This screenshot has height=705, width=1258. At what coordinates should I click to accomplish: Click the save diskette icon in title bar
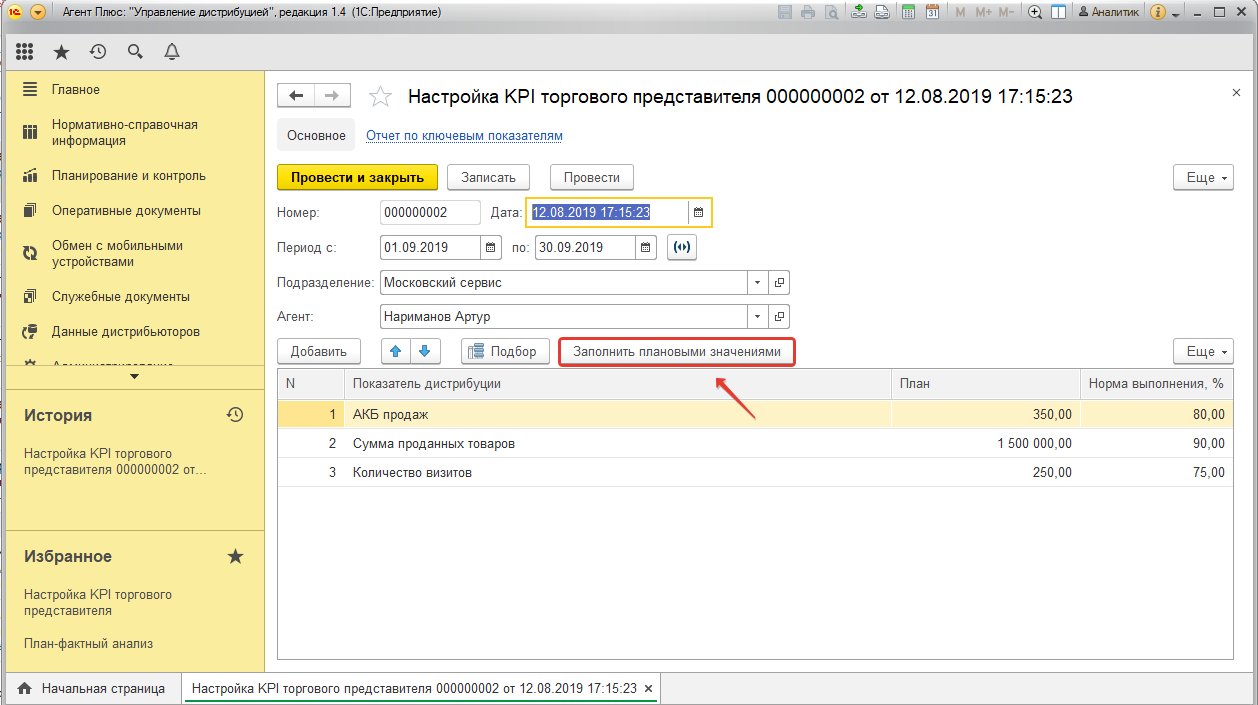[784, 12]
